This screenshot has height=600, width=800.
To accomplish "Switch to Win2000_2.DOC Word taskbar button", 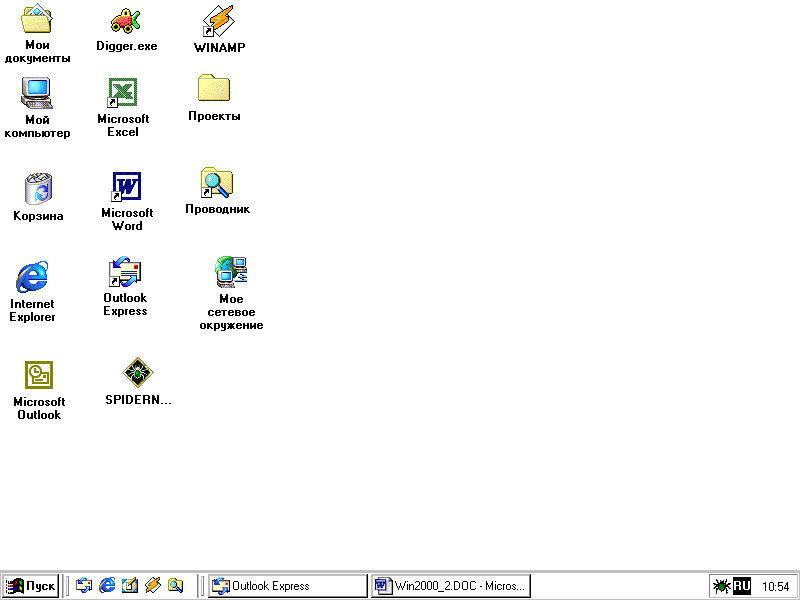I will 451,586.
